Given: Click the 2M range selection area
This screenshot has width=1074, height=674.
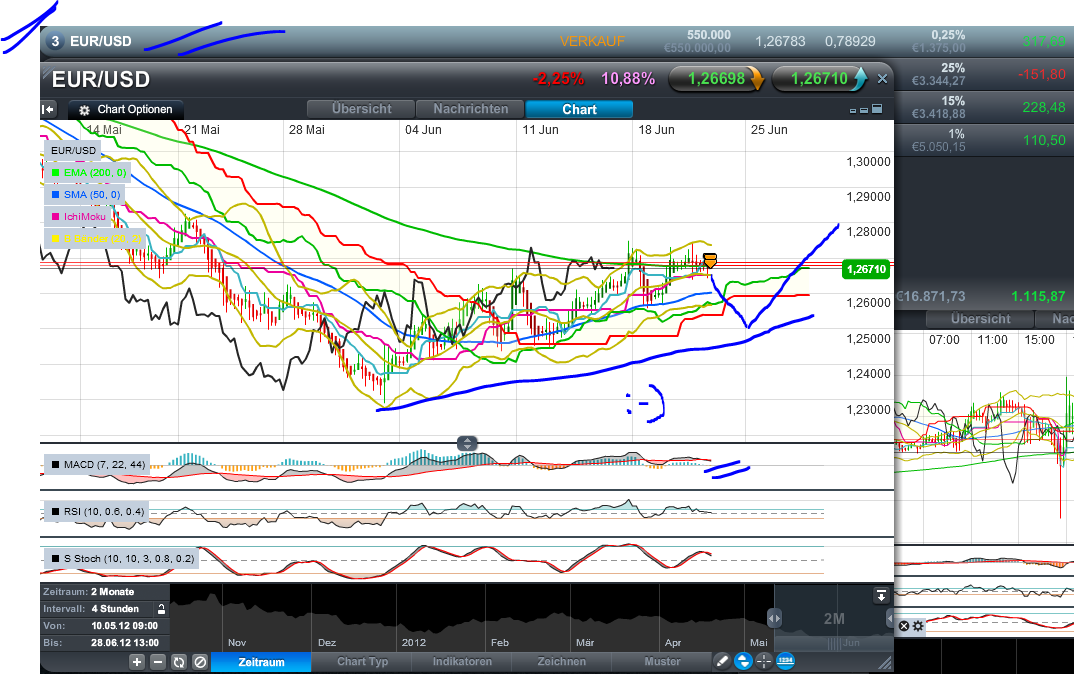Looking at the screenshot, I should pyautogui.click(x=834, y=619).
